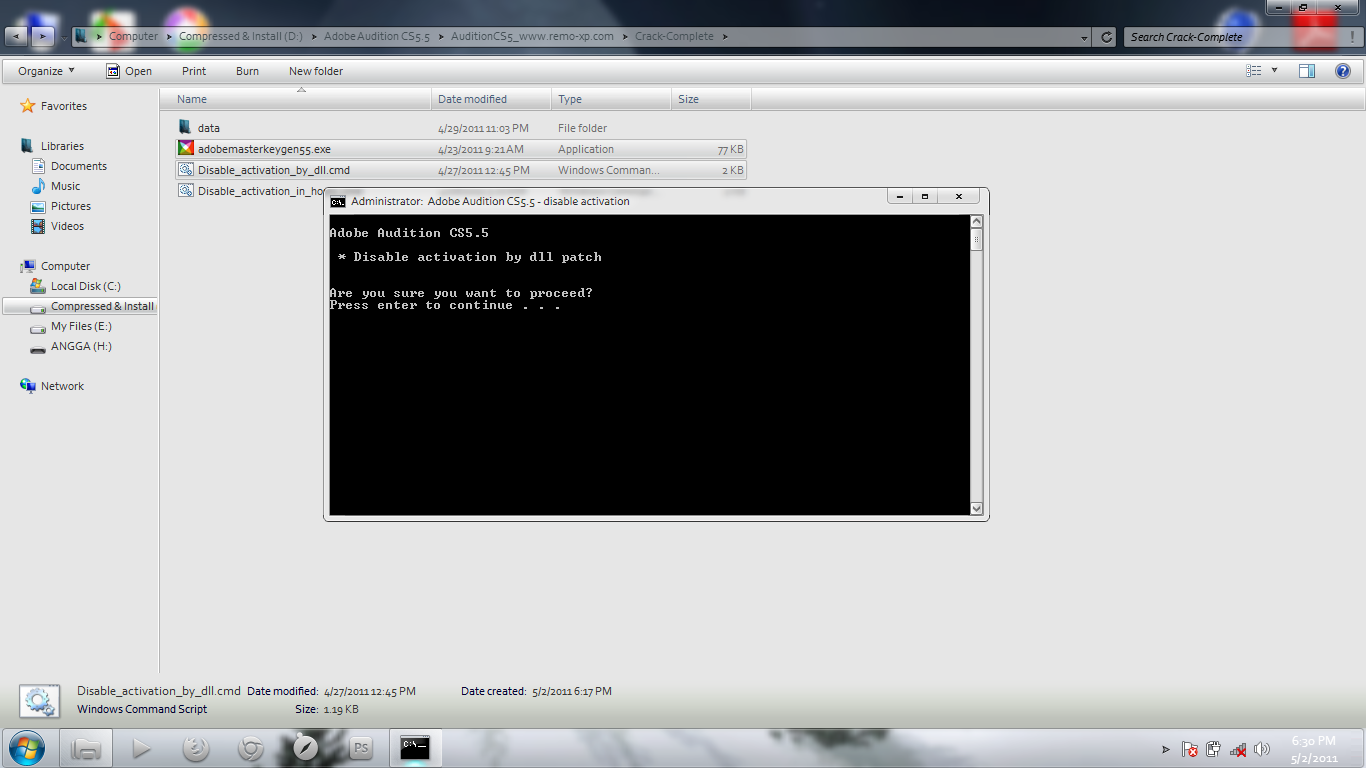Refresh the Explorer folder view
This screenshot has width=1366, height=768.
(x=1107, y=37)
